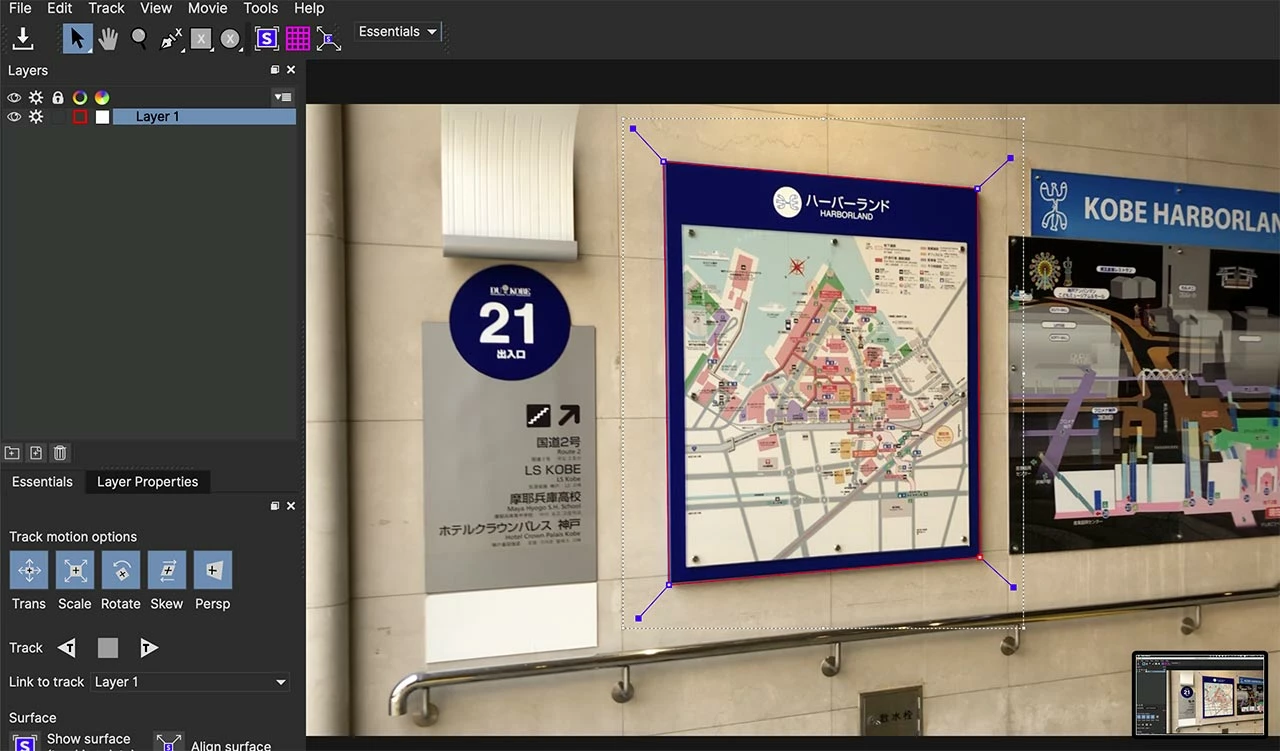Switch to the Layer Properties tab
Screen dimensions: 1280x751
point(147,482)
